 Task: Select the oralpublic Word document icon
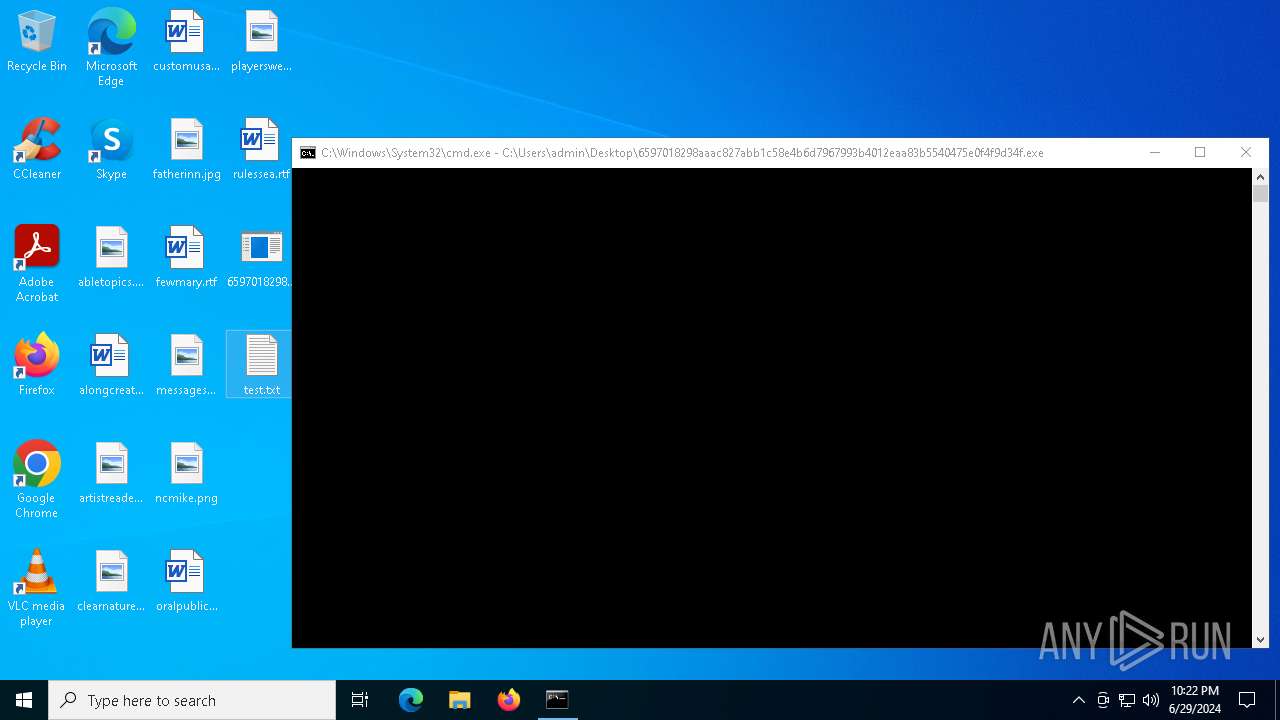click(186, 582)
